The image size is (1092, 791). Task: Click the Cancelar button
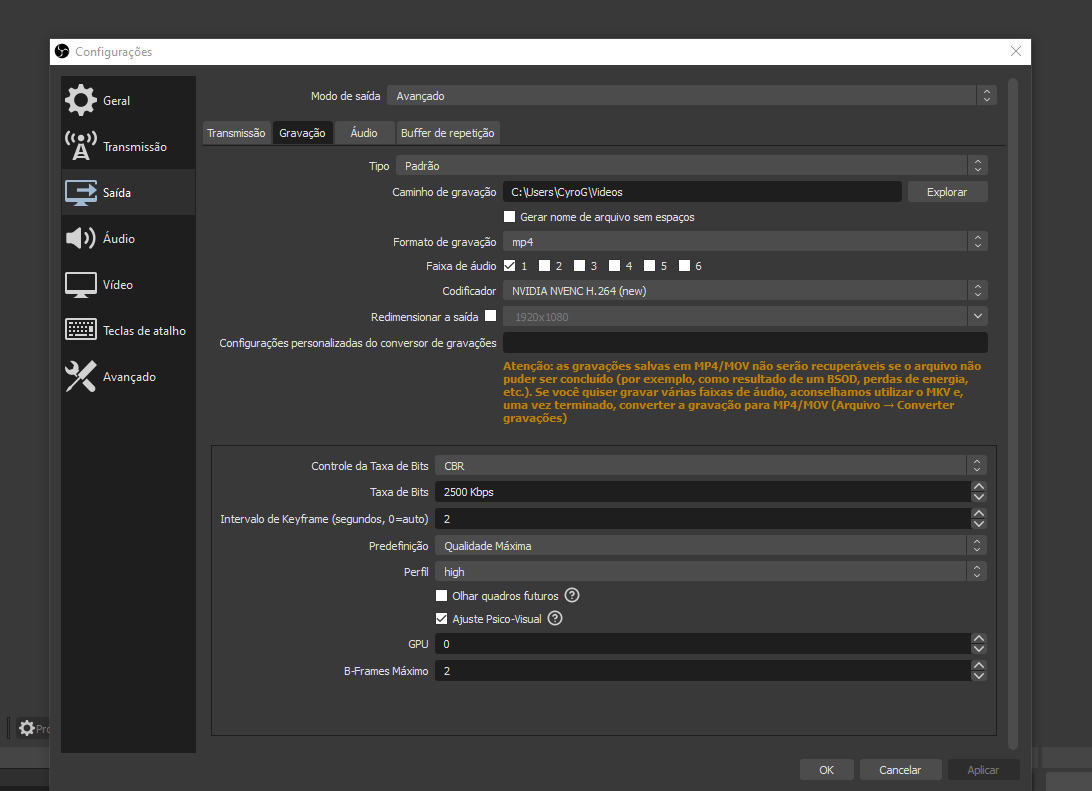900,769
